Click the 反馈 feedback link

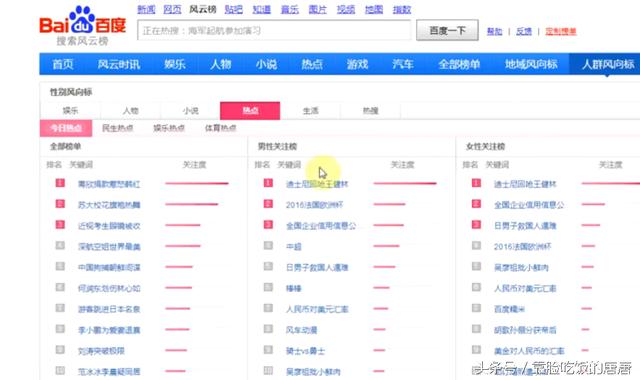(524, 31)
